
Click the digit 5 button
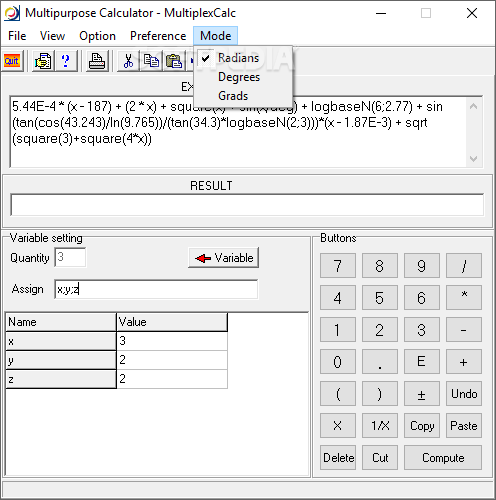click(380, 298)
